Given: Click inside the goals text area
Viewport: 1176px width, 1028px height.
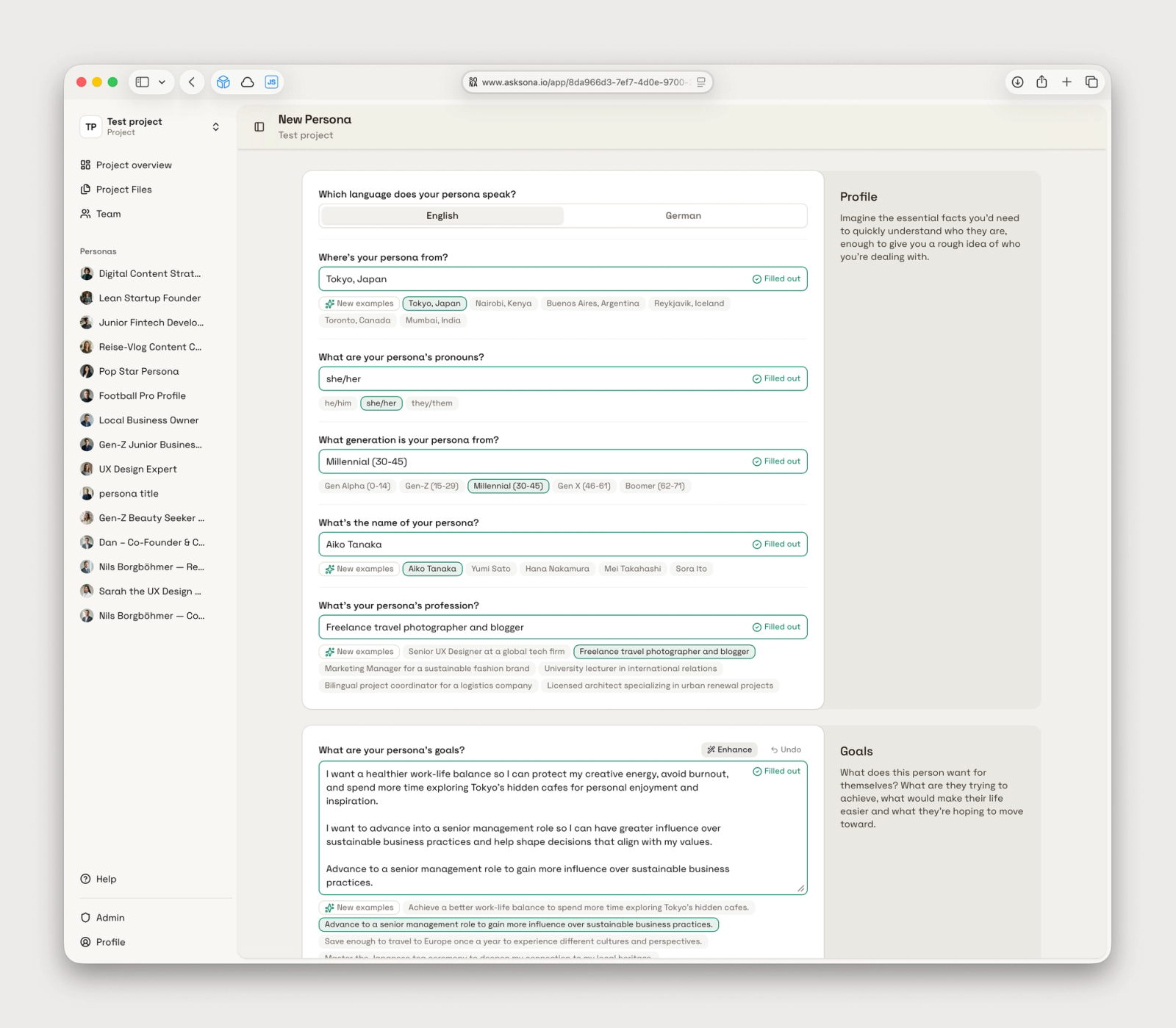Looking at the screenshot, I should (563, 828).
